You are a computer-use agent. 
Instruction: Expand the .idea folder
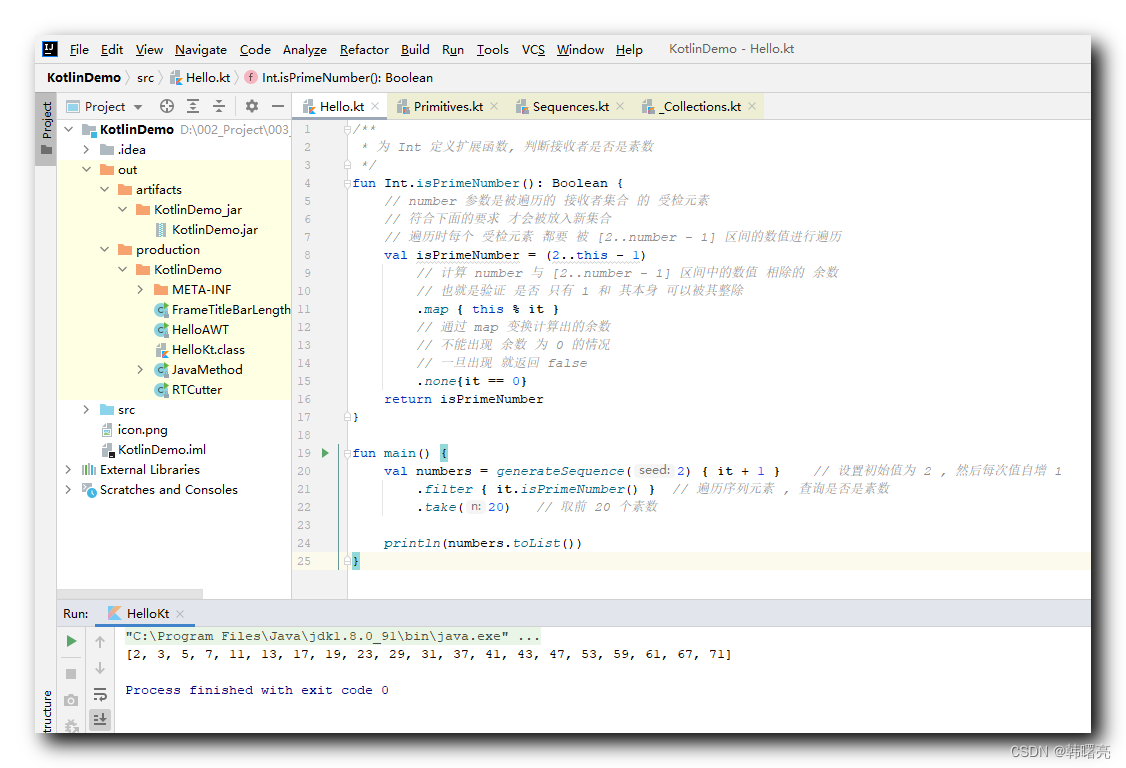(x=87, y=150)
